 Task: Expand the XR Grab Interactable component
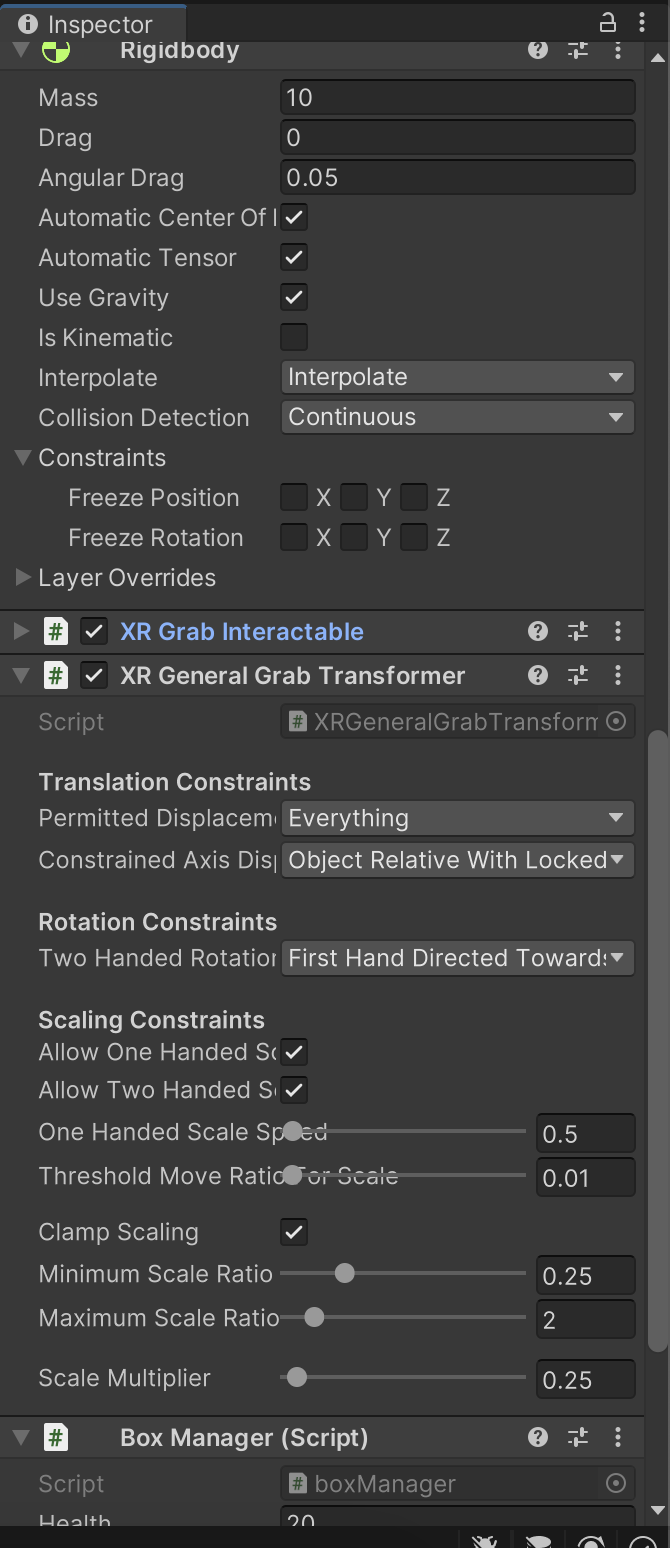[x=21, y=631]
